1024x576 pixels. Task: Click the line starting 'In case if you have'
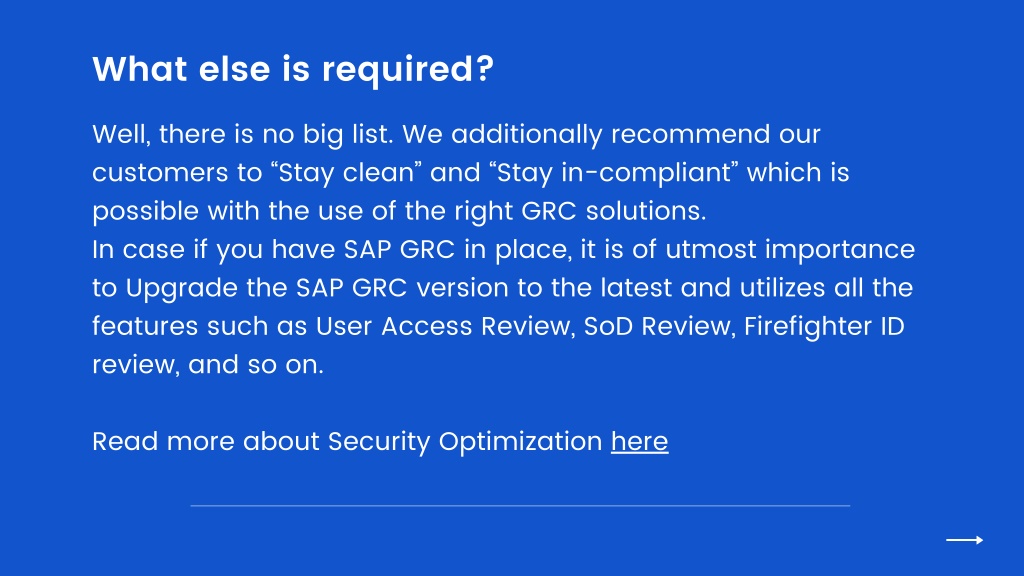(504, 249)
